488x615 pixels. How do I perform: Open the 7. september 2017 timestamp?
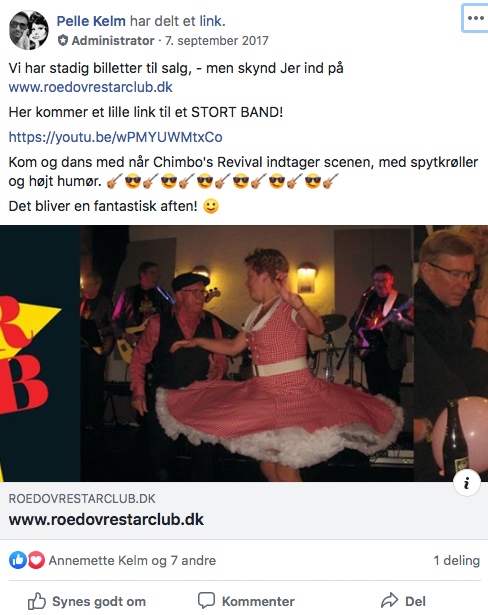point(217,40)
